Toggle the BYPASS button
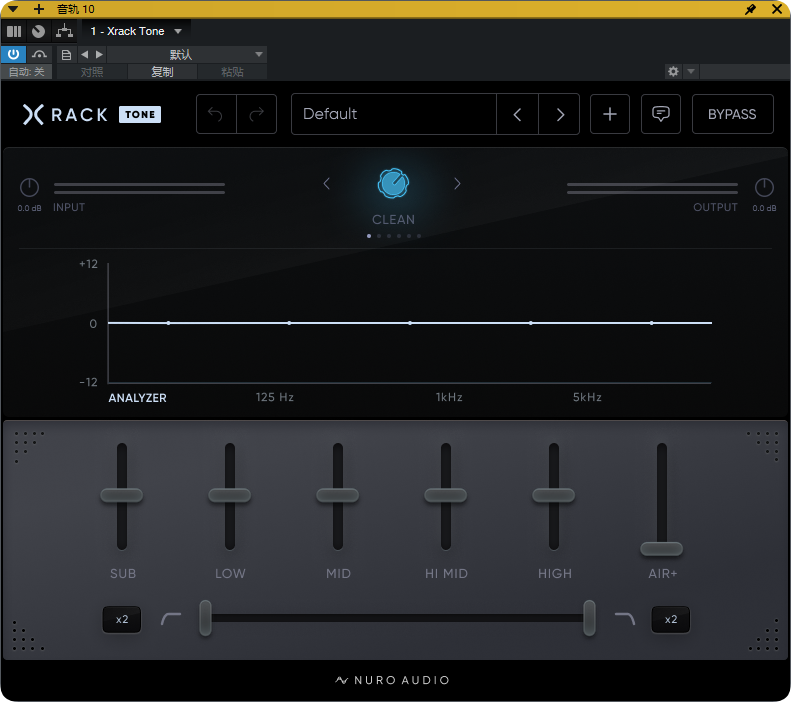791x702 pixels. (732, 114)
